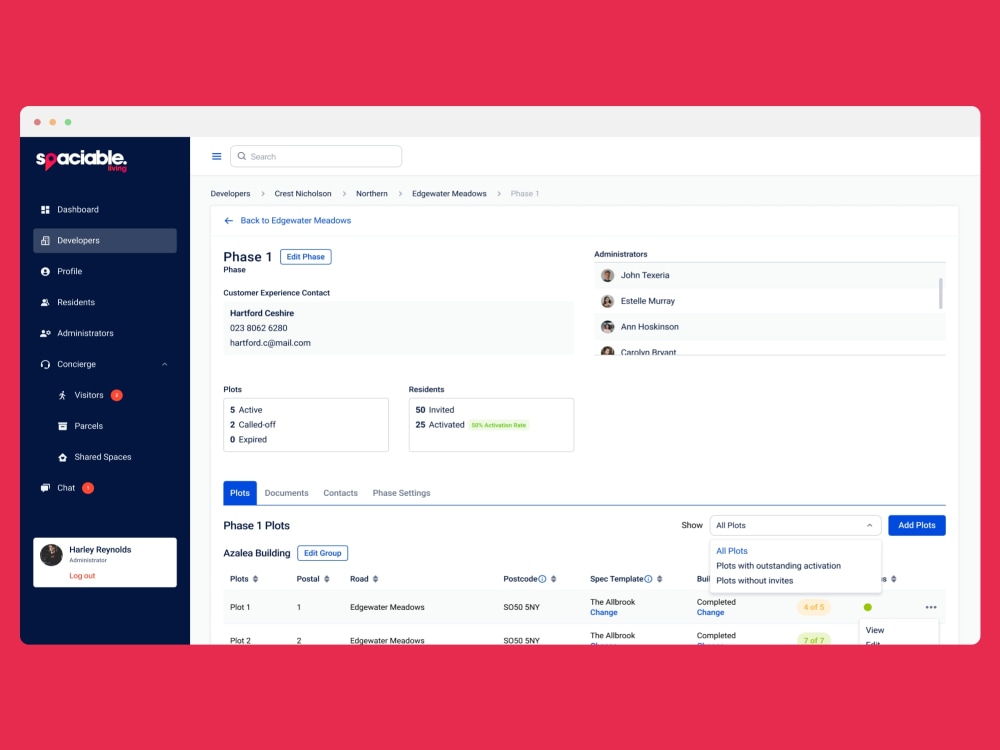This screenshot has height=750, width=1000.
Task: Click the Add Plots button
Action: tap(916, 525)
